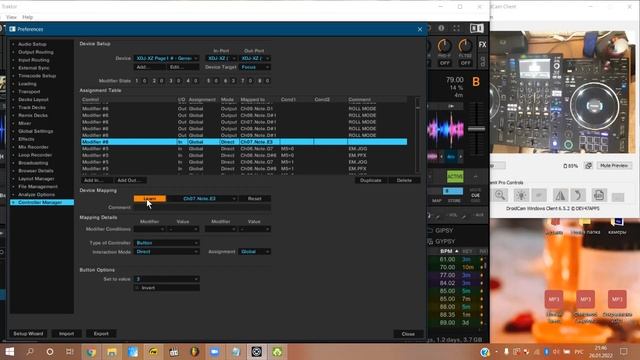Open the Task View taskbar icon
This screenshot has width=640, height=360.
pos(70,352)
